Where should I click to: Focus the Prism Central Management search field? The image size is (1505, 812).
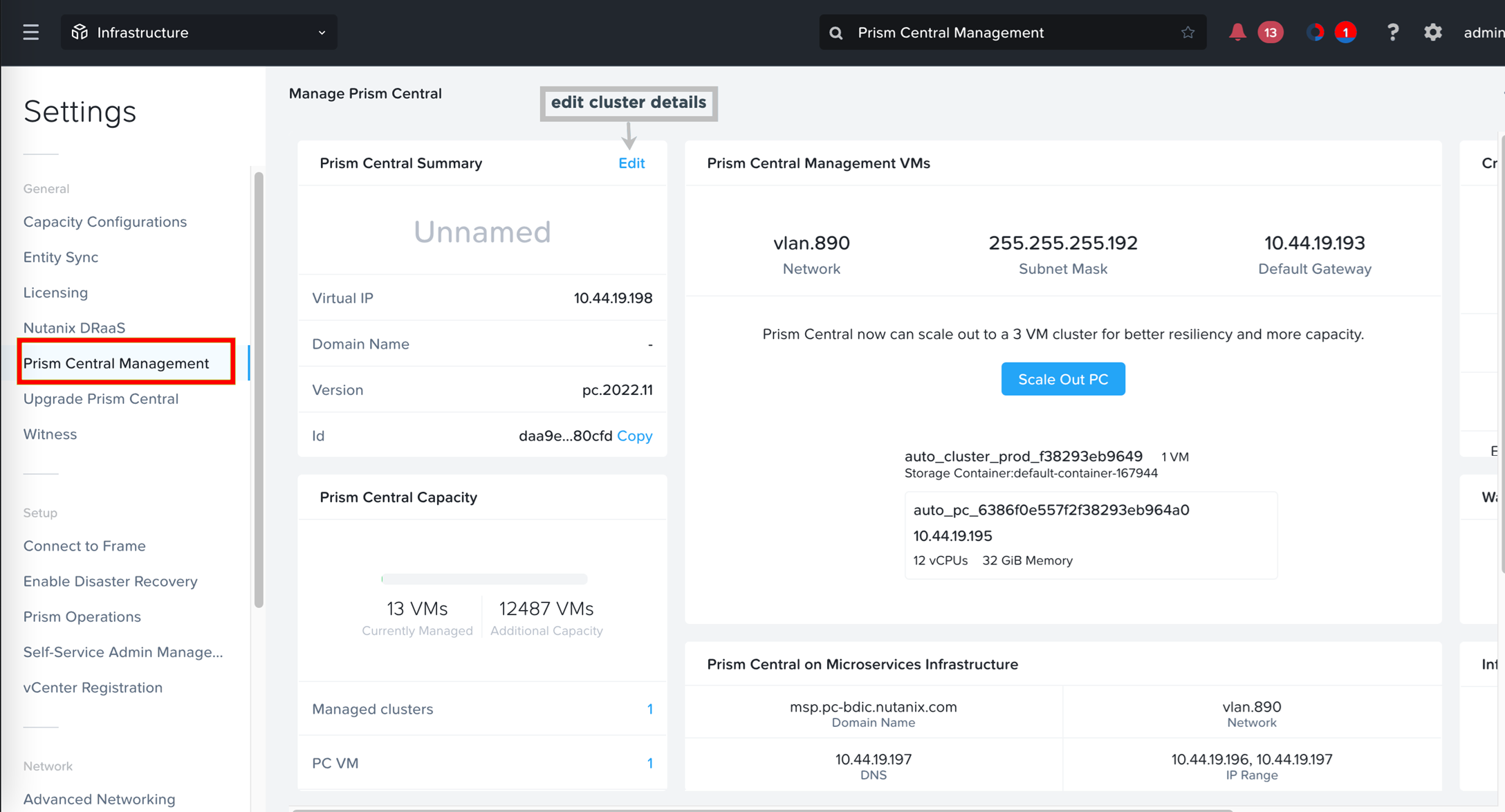point(1013,33)
